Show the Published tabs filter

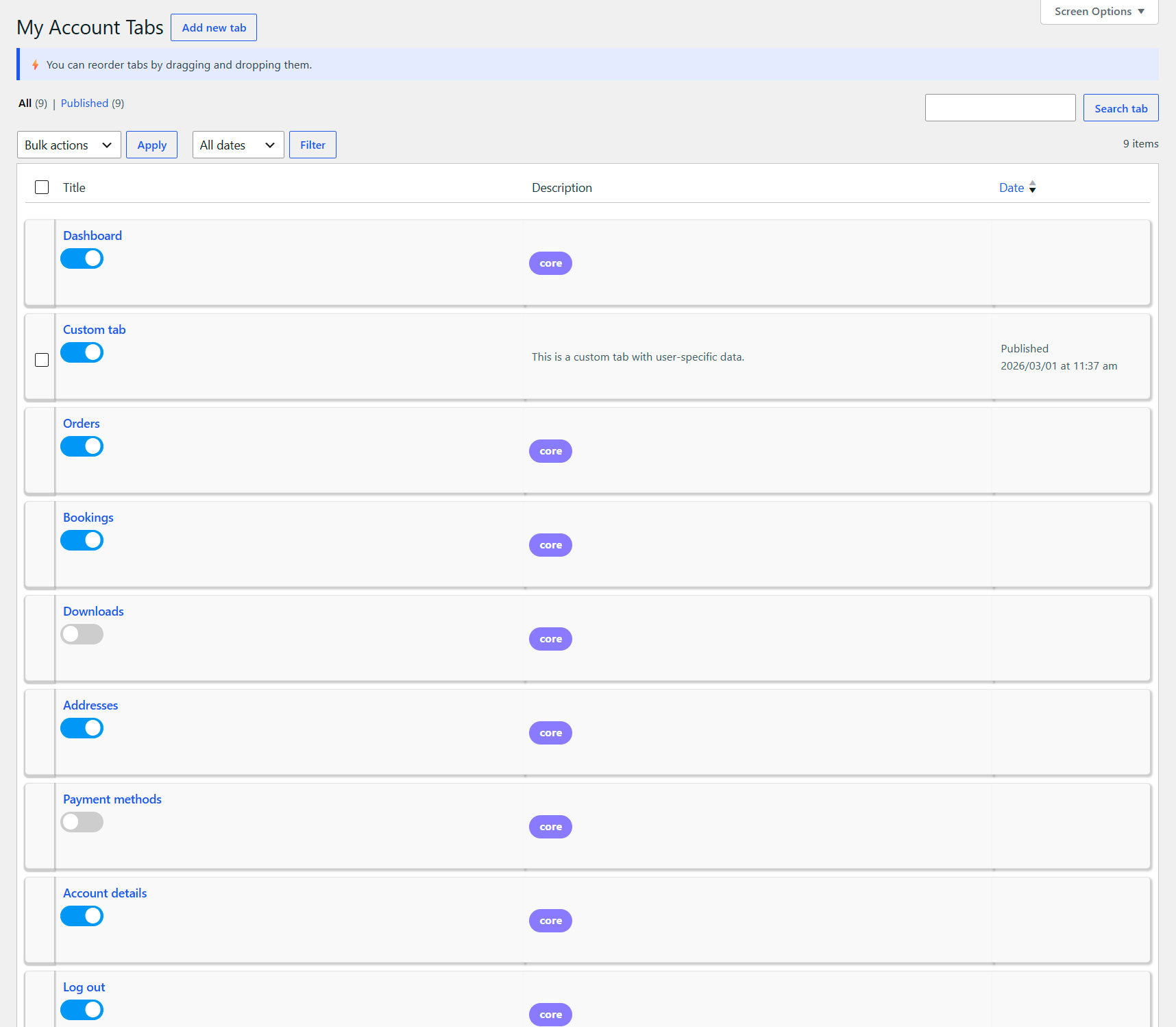pos(84,104)
